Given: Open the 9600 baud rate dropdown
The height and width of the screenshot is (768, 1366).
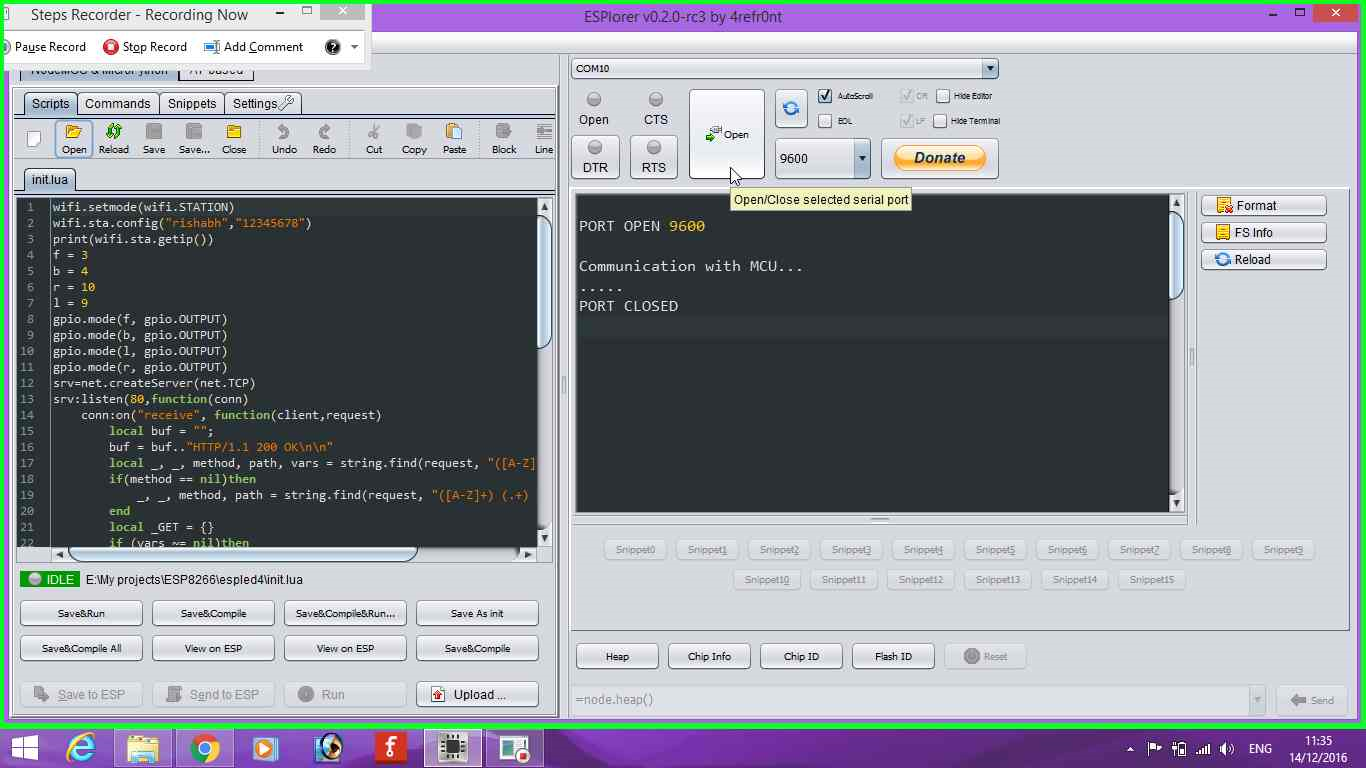Looking at the screenshot, I should [x=861, y=158].
